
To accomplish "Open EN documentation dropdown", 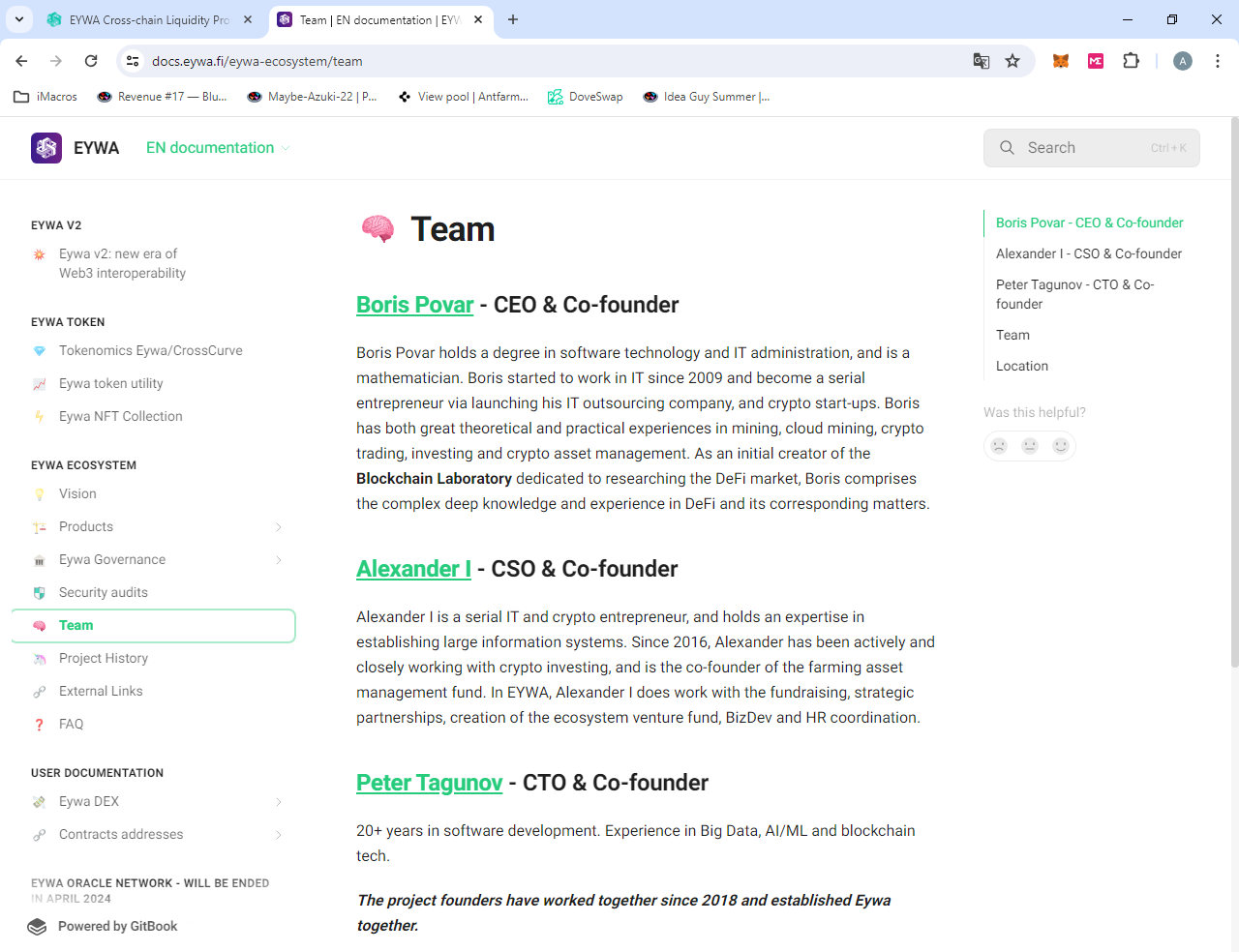I will pyautogui.click(x=218, y=148).
